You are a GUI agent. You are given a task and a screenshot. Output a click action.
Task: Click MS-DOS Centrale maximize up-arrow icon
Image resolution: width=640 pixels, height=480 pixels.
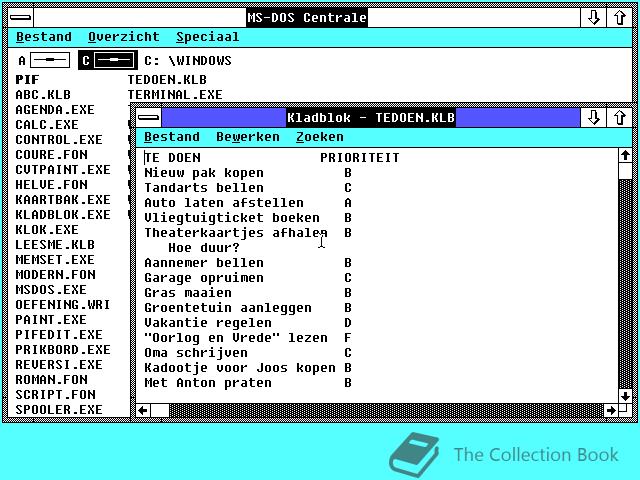tap(620, 18)
